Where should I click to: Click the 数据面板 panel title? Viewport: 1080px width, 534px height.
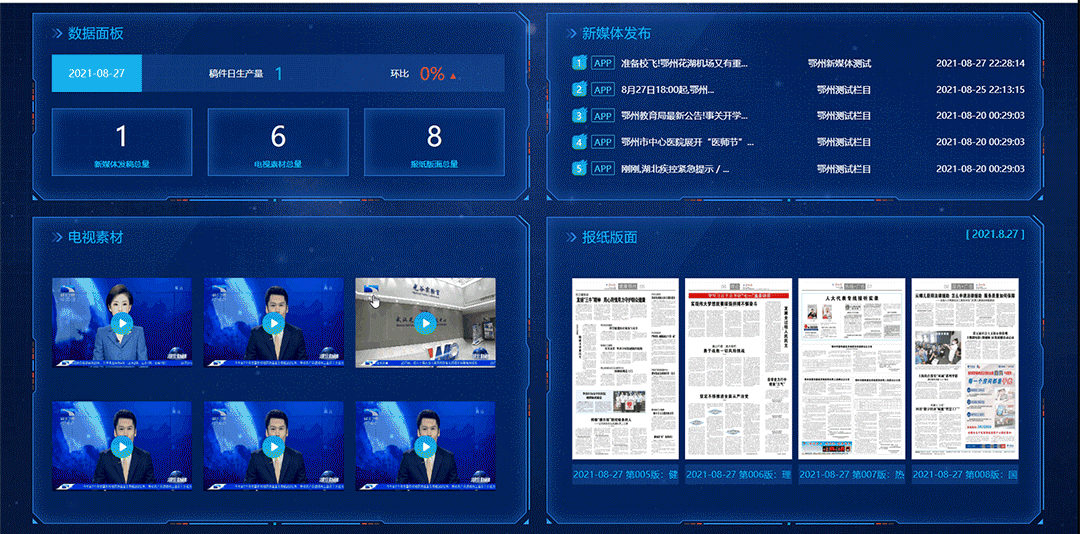pos(96,33)
